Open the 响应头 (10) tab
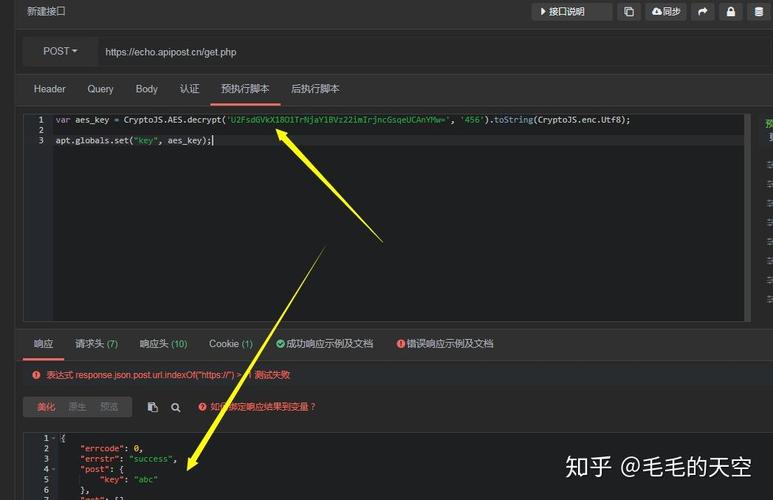The height and width of the screenshot is (500, 773). (163, 344)
